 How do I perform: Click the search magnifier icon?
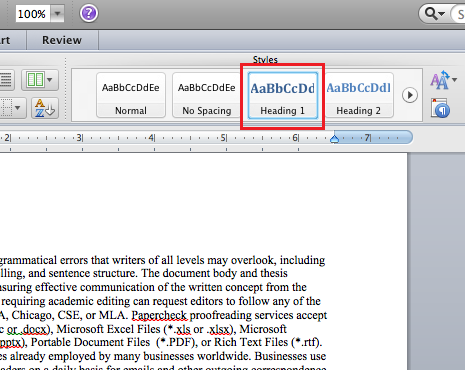(x=431, y=14)
